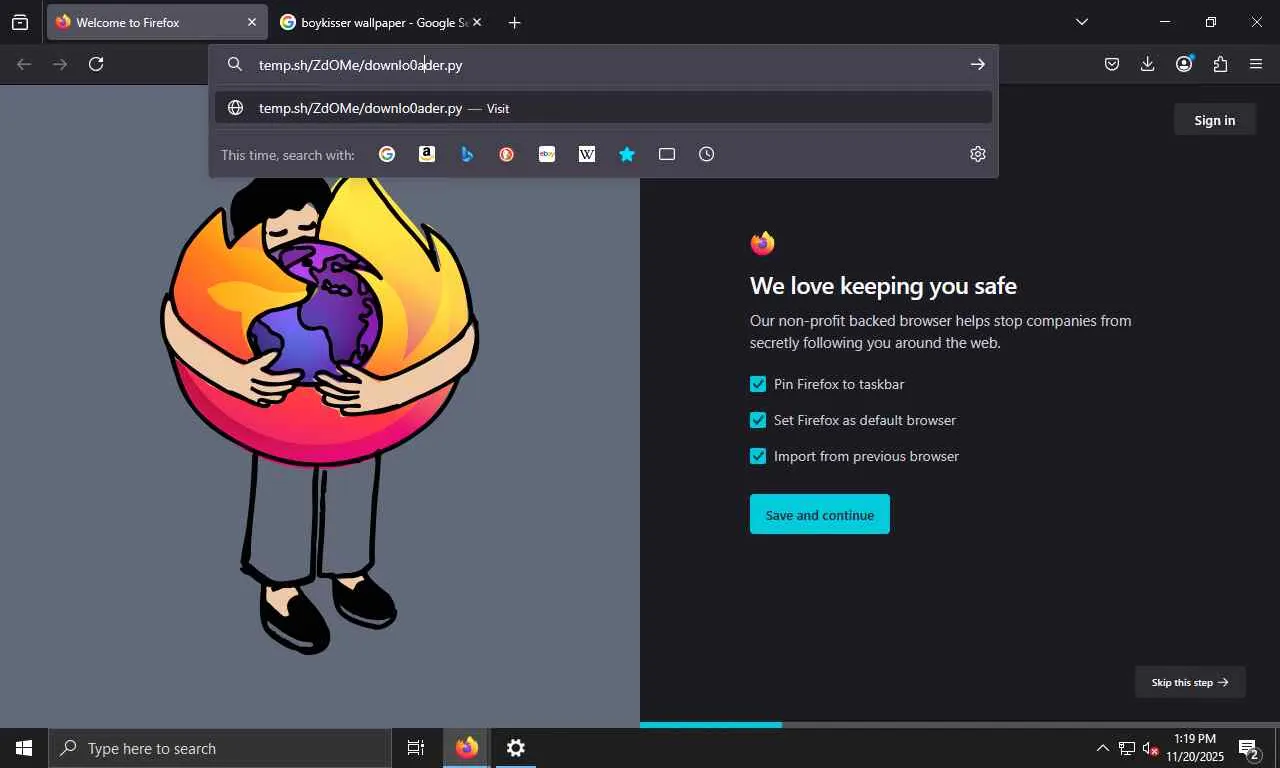The width and height of the screenshot is (1280, 768).
Task: Close the boykisser wallpaper tab
Action: point(476,22)
